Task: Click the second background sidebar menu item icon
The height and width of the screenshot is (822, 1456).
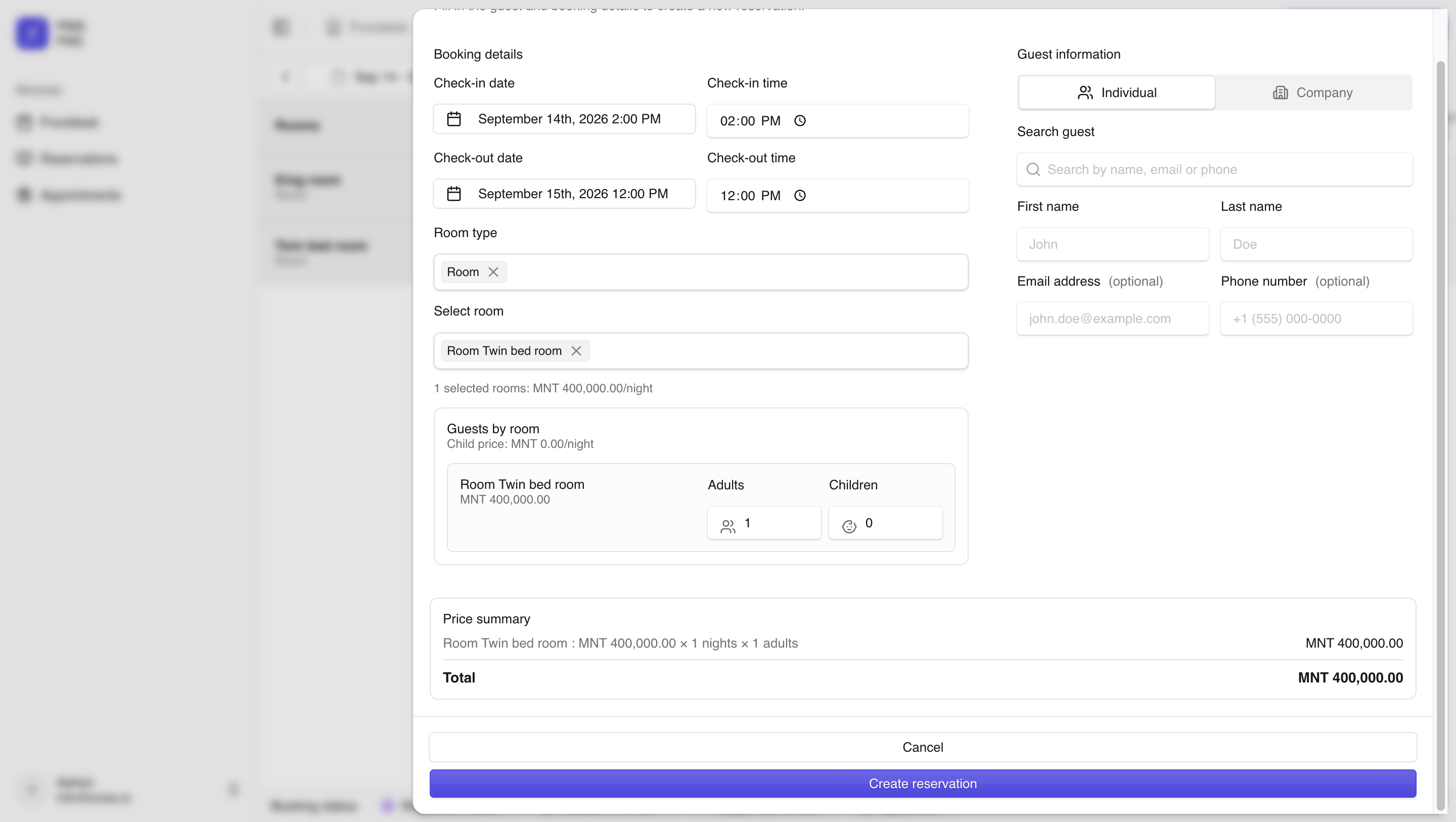Action: [x=24, y=158]
